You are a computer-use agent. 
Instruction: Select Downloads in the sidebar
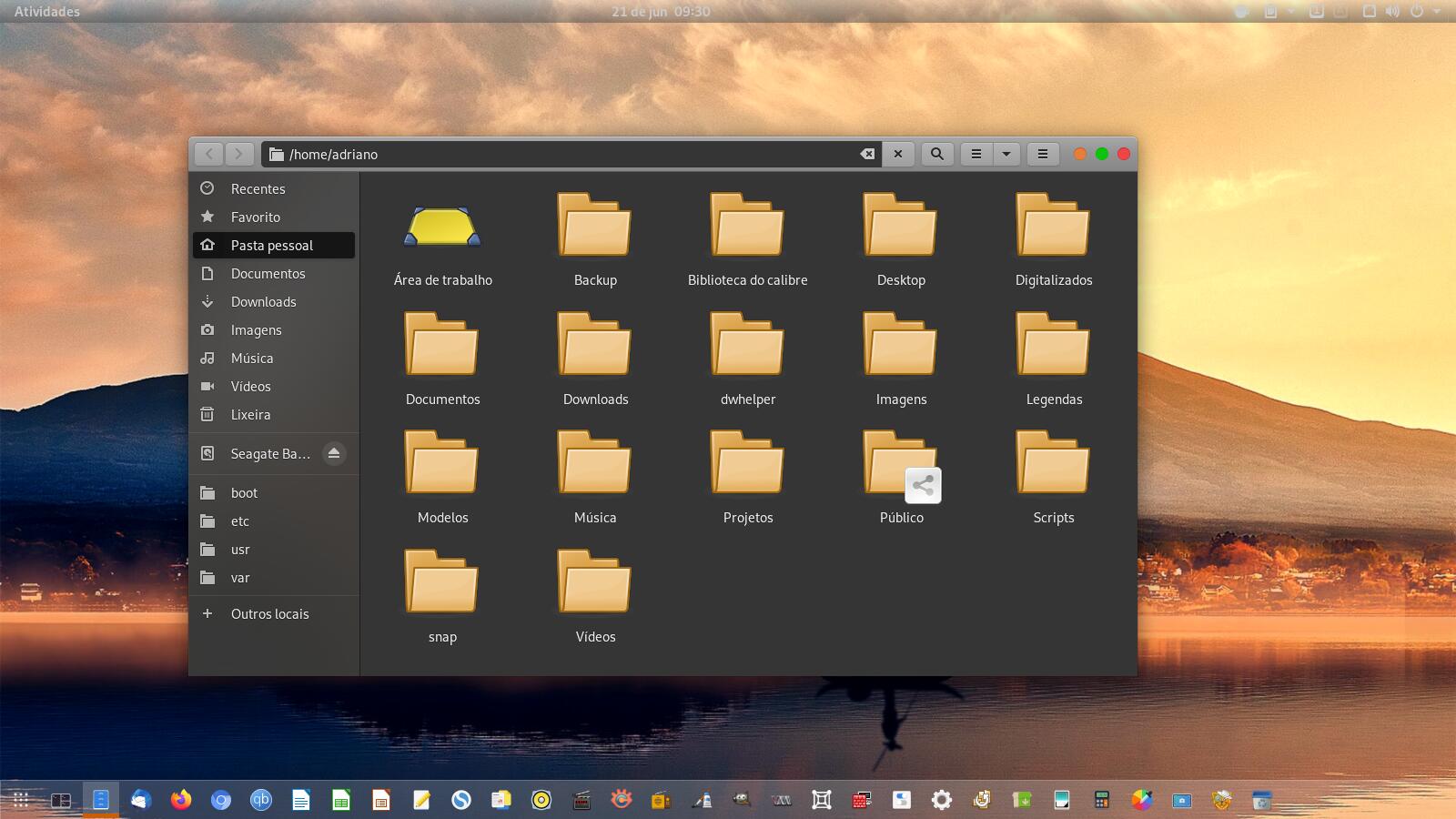click(263, 302)
